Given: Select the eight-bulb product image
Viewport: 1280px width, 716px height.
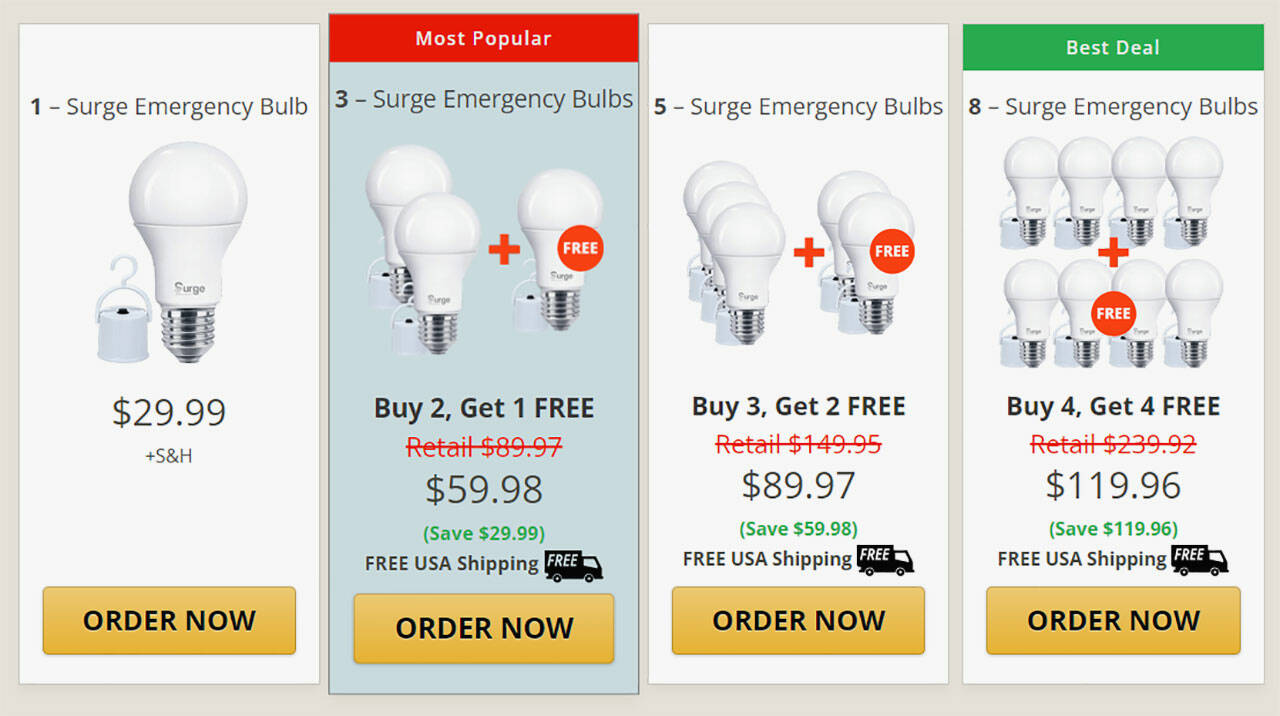Looking at the screenshot, I should coord(1112,252).
